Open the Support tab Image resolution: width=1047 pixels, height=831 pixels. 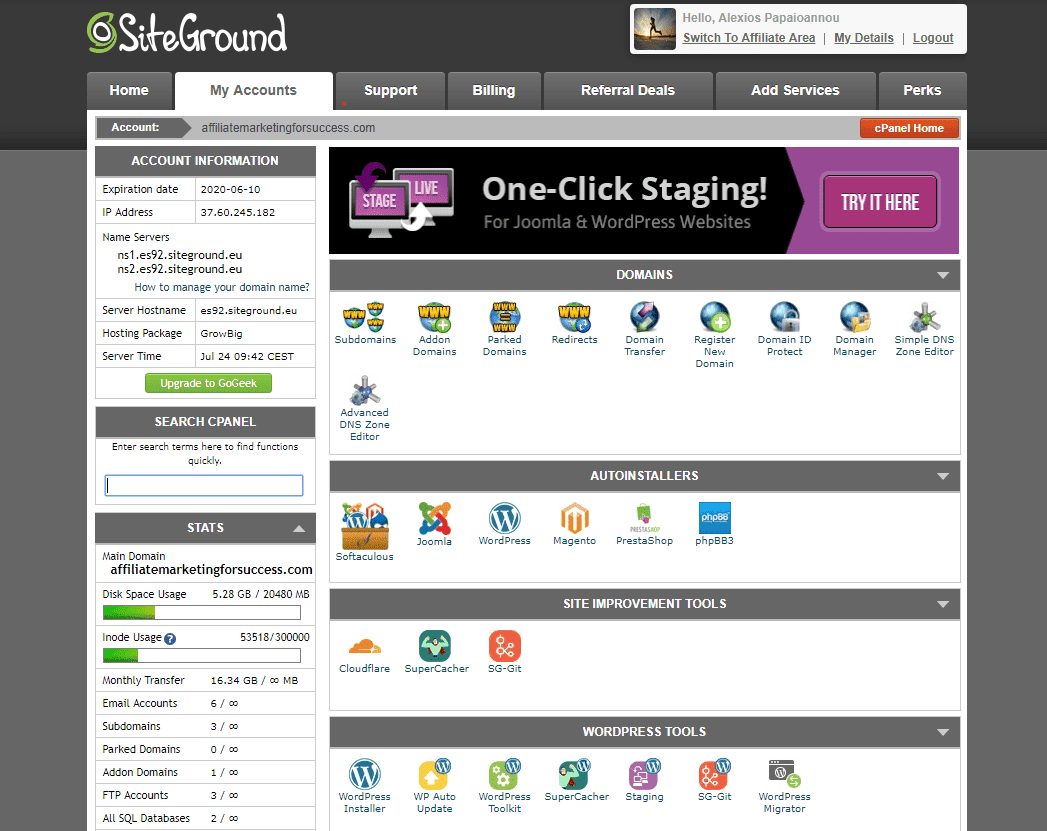coord(391,91)
